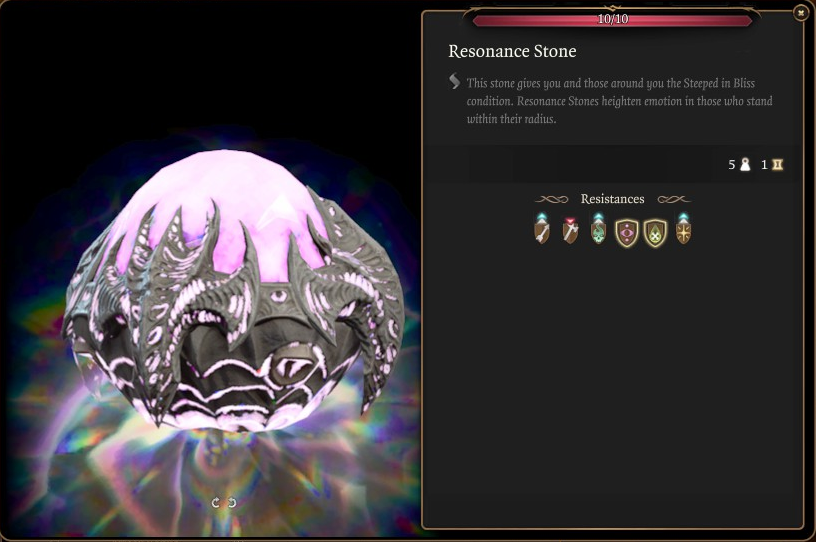Inspect the poison immunity droplet shield
This screenshot has width=816, height=542.
pyautogui.click(x=655, y=232)
